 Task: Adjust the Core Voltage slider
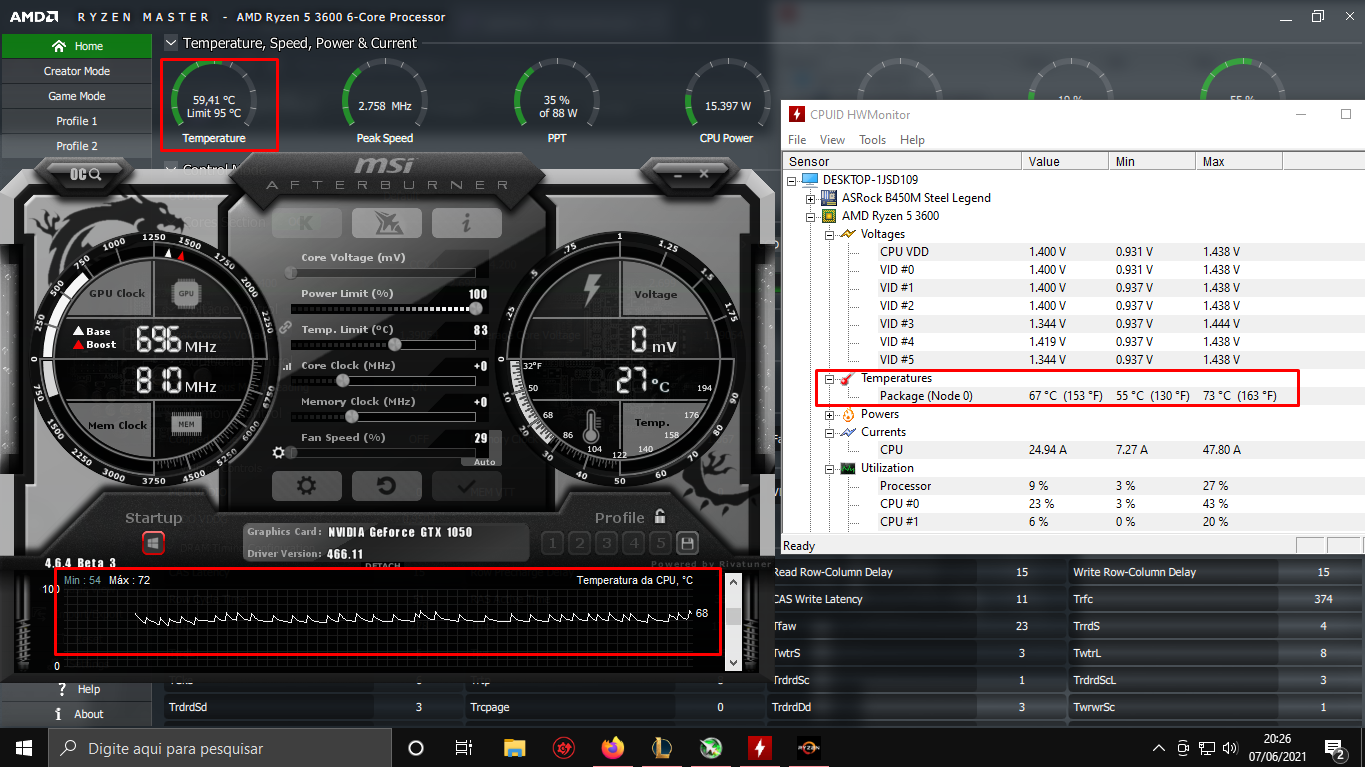383,272
